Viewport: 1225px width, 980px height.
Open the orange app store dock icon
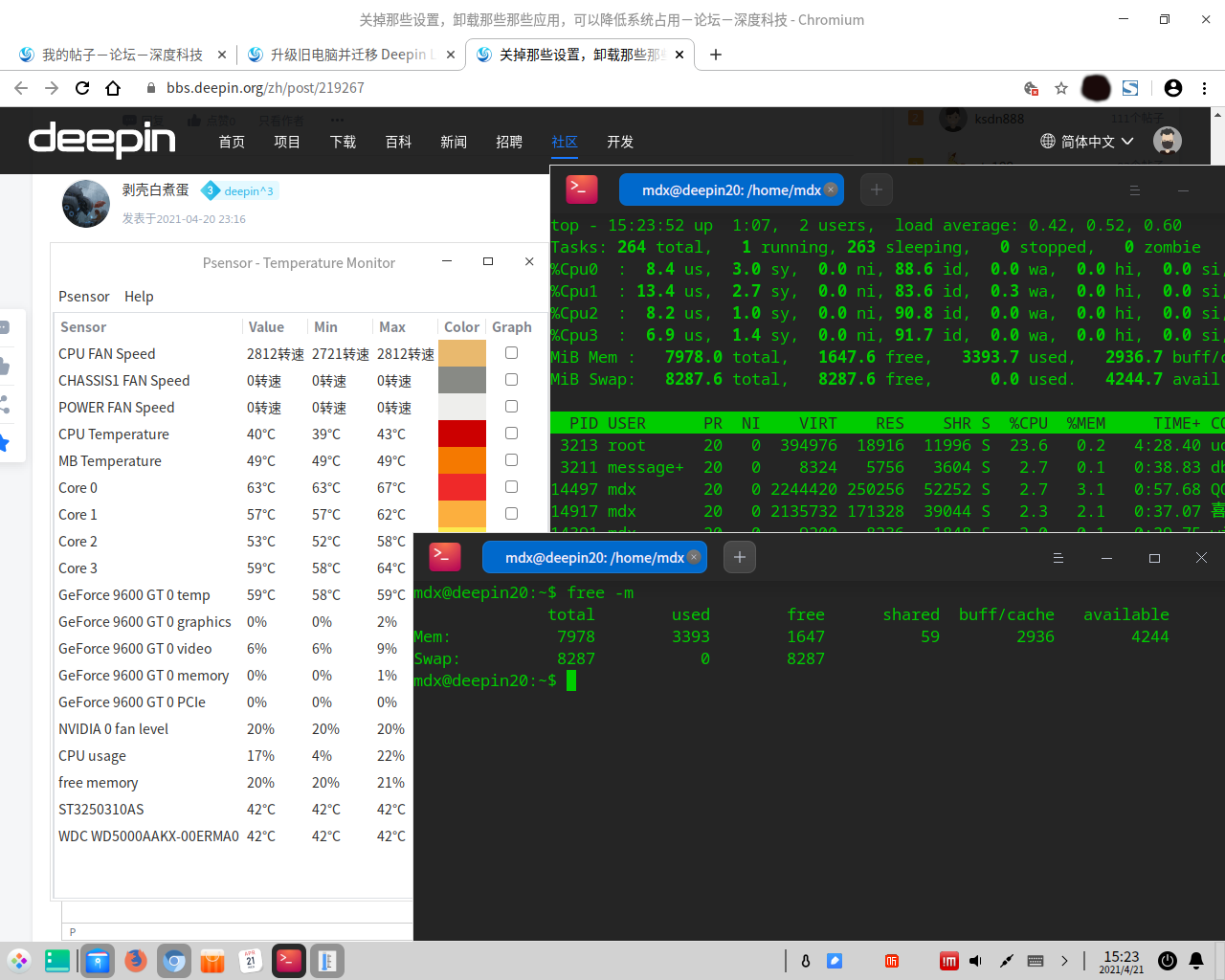pyautogui.click(x=212, y=961)
